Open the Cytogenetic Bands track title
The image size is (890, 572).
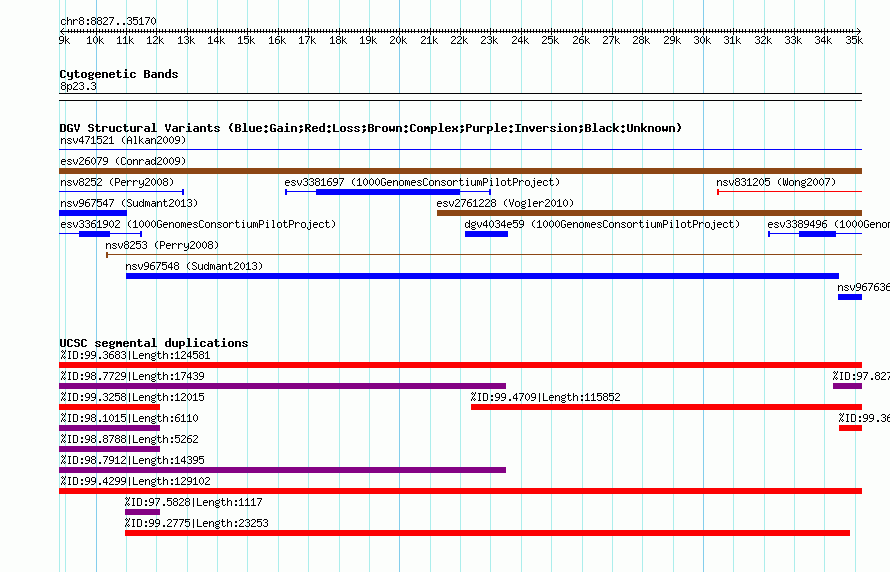pos(119,74)
